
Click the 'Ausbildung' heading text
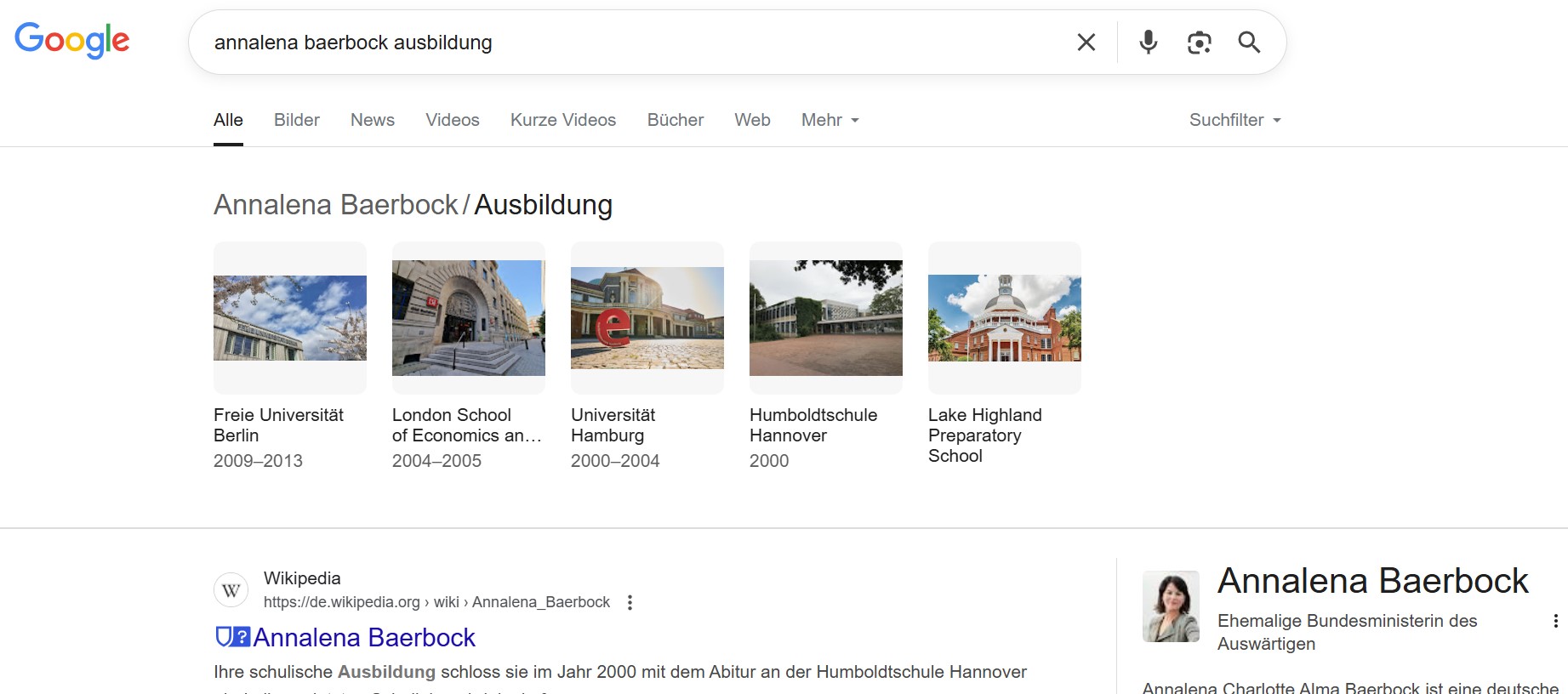click(544, 205)
